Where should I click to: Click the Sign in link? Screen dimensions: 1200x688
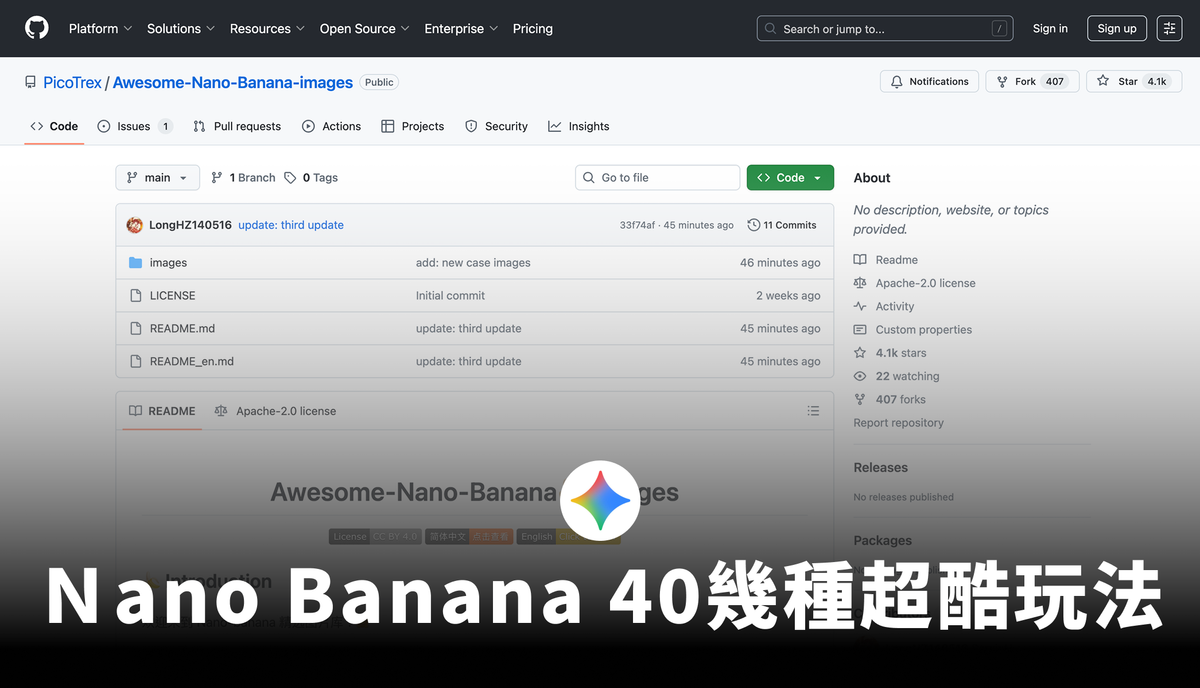point(1050,29)
